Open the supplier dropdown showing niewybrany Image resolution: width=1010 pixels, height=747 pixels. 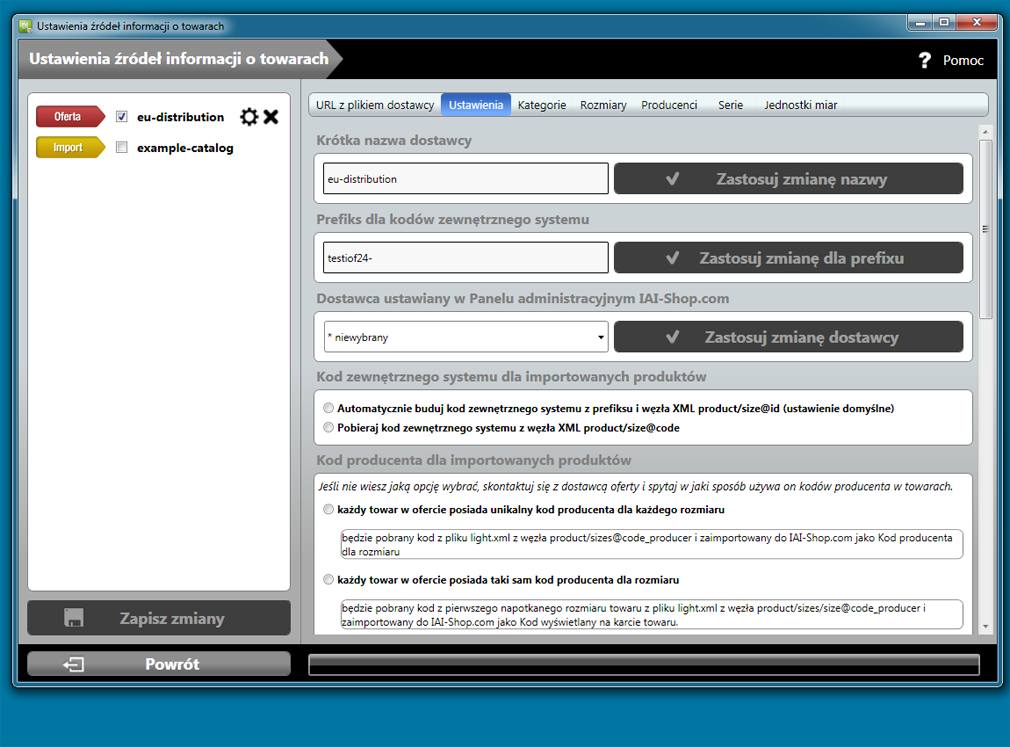[466, 337]
